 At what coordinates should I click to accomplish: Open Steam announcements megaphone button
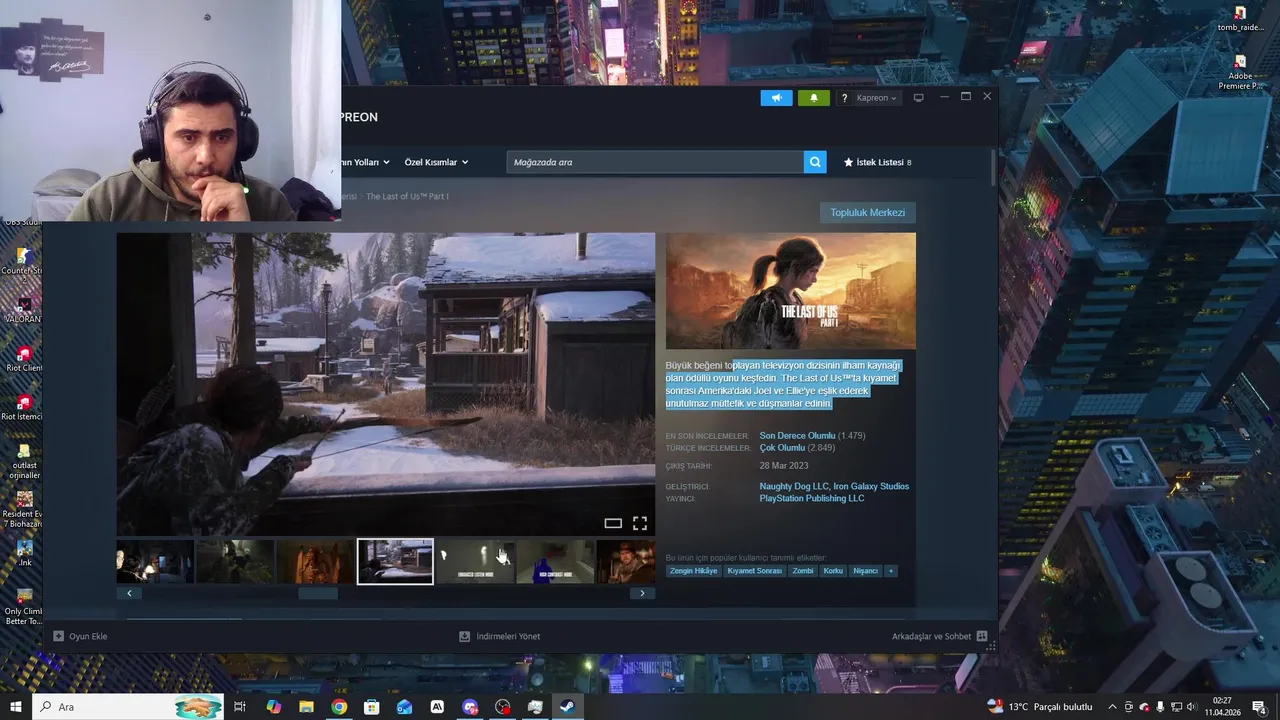[776, 98]
